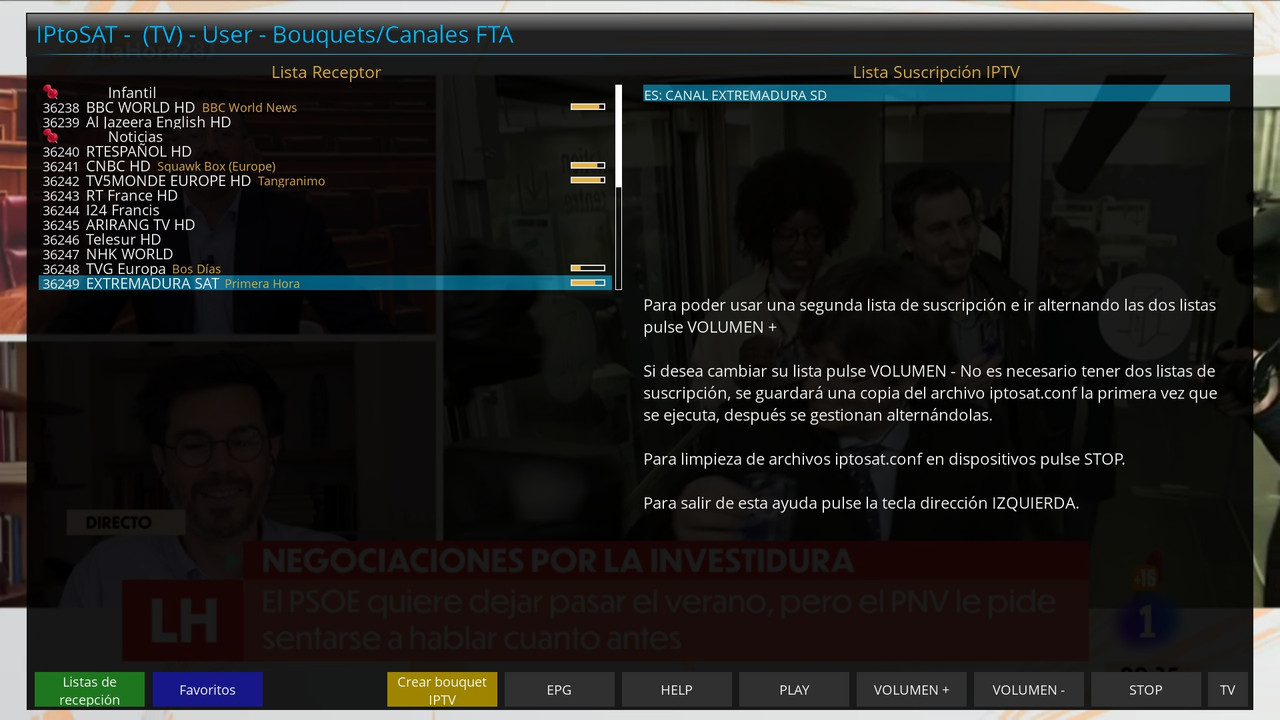Click the IPtoSAT title bar text
Image resolution: width=1280 pixels, height=720 pixels.
pyautogui.click(x=275, y=35)
